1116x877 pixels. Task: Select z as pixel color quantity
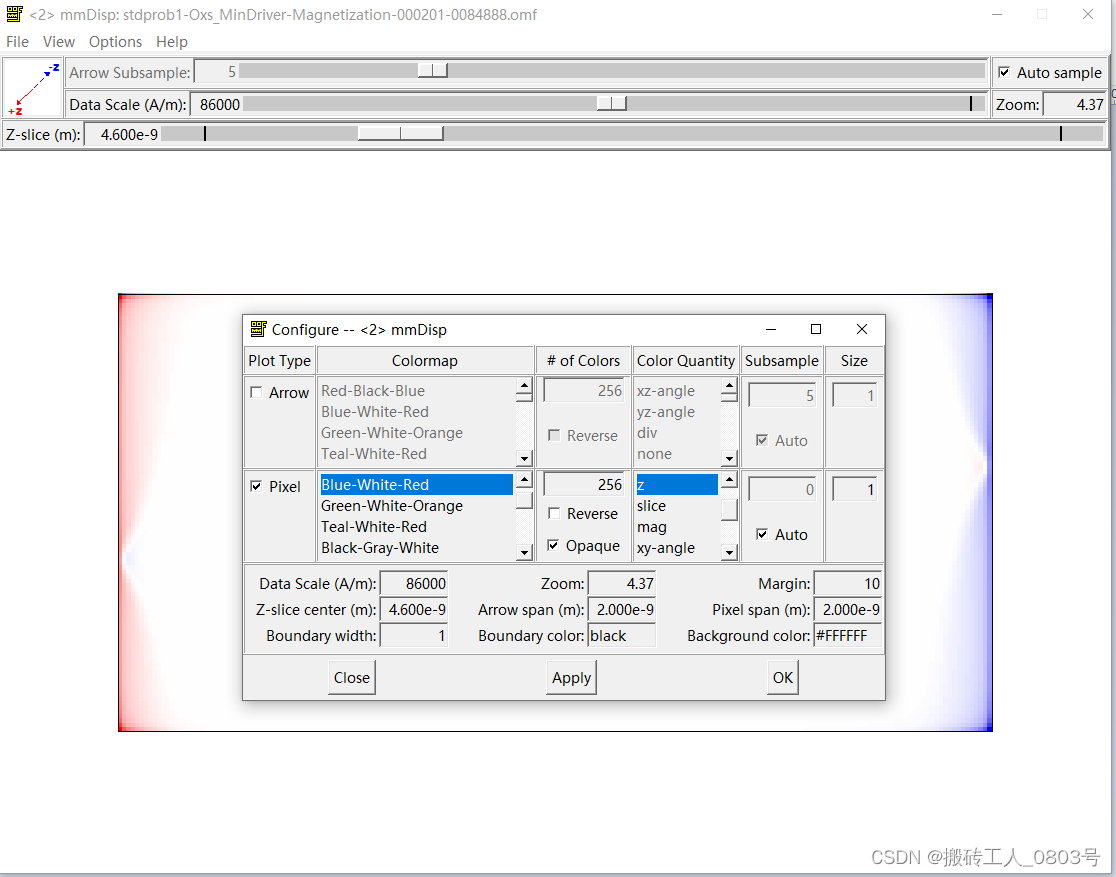[x=677, y=485]
